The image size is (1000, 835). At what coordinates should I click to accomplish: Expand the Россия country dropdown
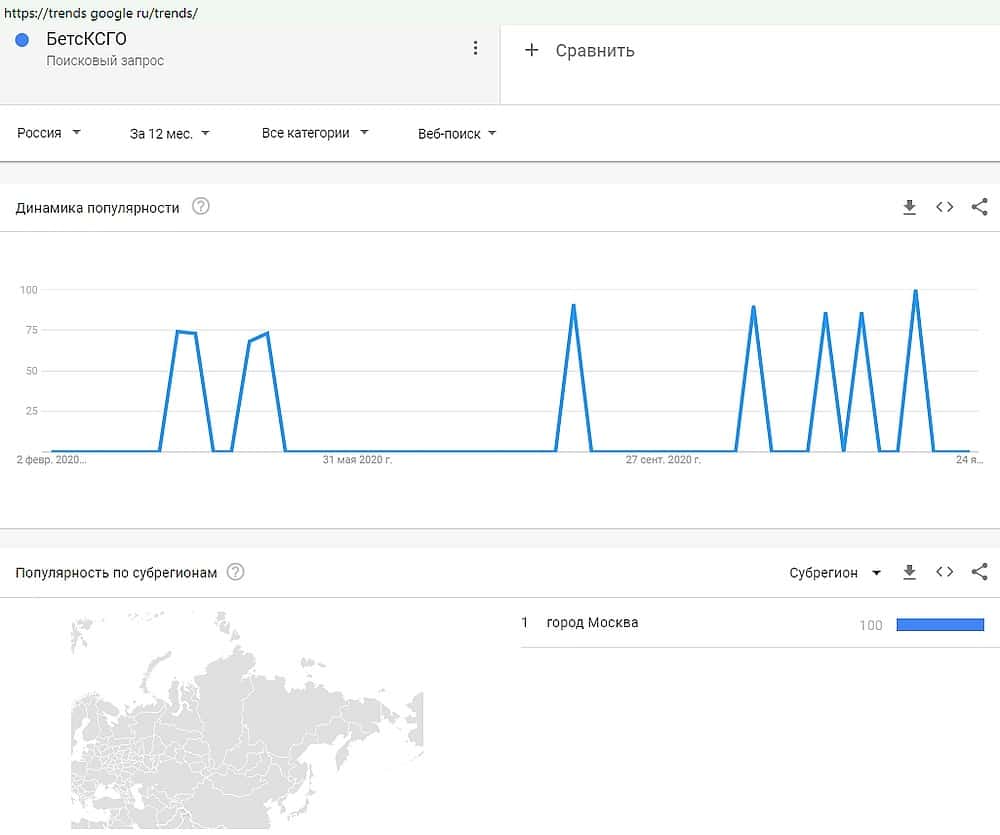49,133
